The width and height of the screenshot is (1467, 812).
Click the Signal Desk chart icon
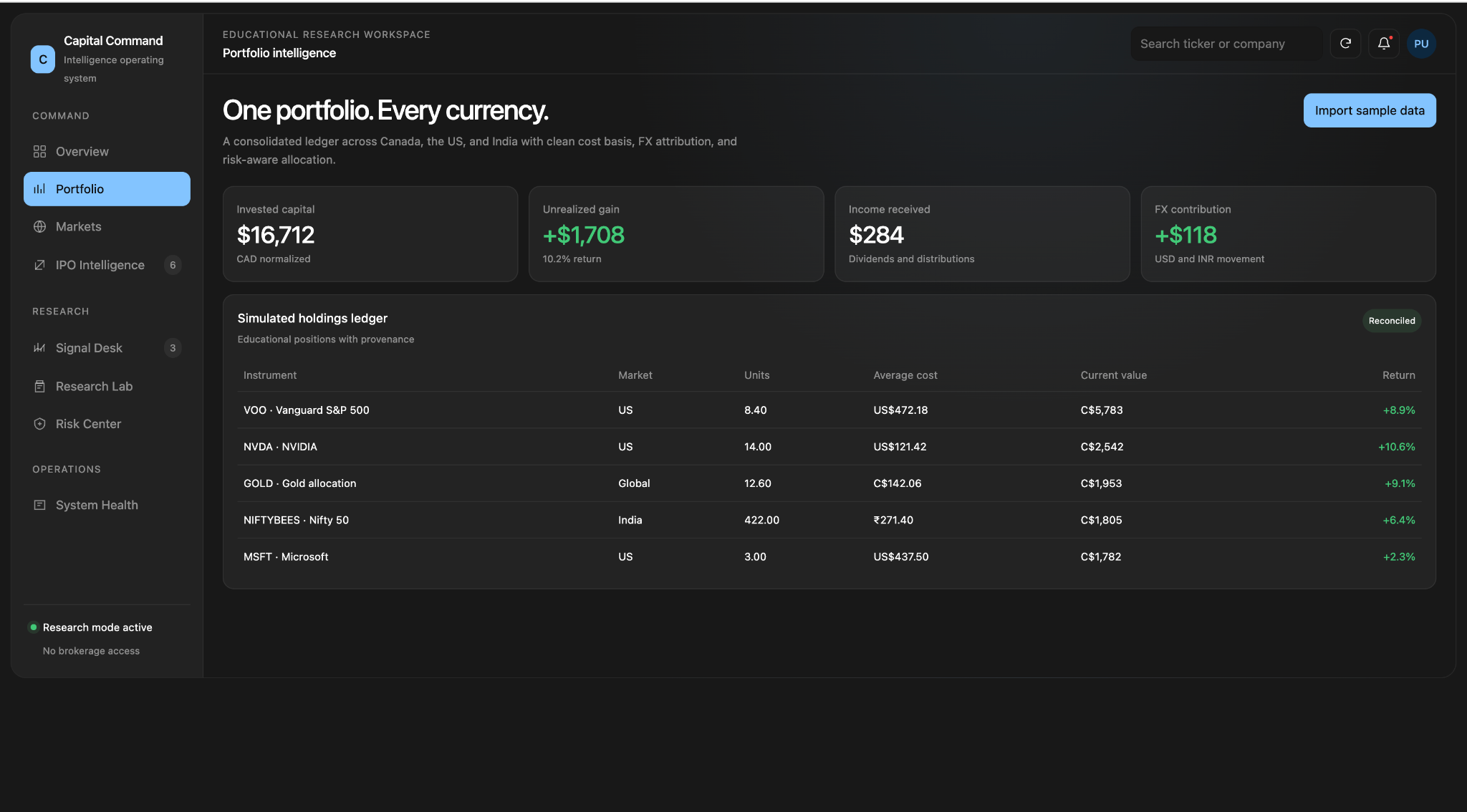(x=39, y=348)
